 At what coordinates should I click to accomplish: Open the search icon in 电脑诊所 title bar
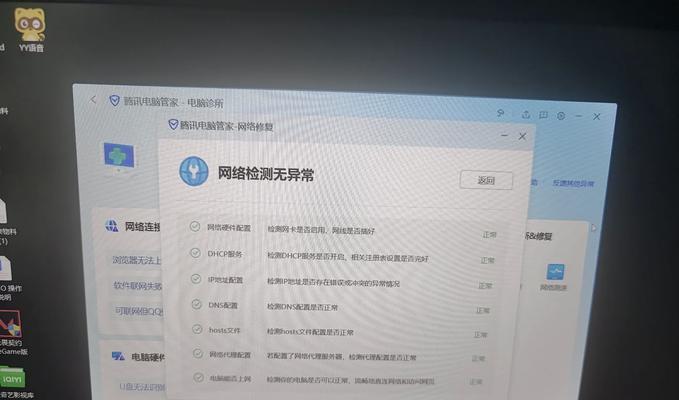pyautogui.click(x=500, y=113)
